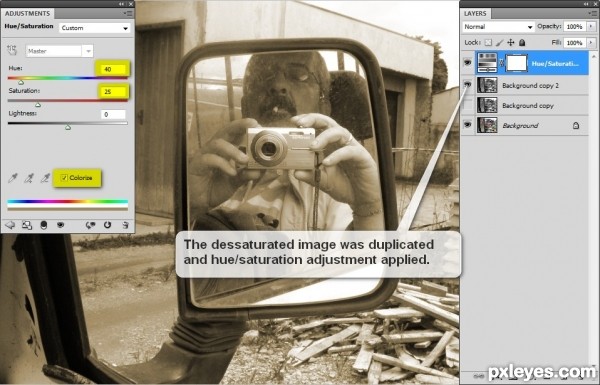Click the Hue slider handle
The image size is (600, 385).
pos(21,82)
